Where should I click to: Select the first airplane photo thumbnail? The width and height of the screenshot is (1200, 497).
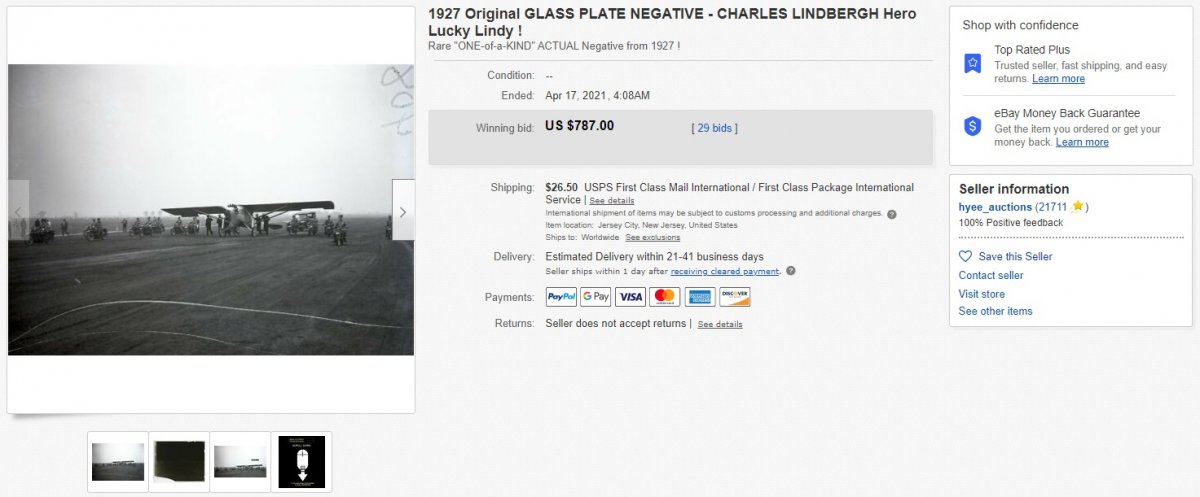(x=118, y=461)
